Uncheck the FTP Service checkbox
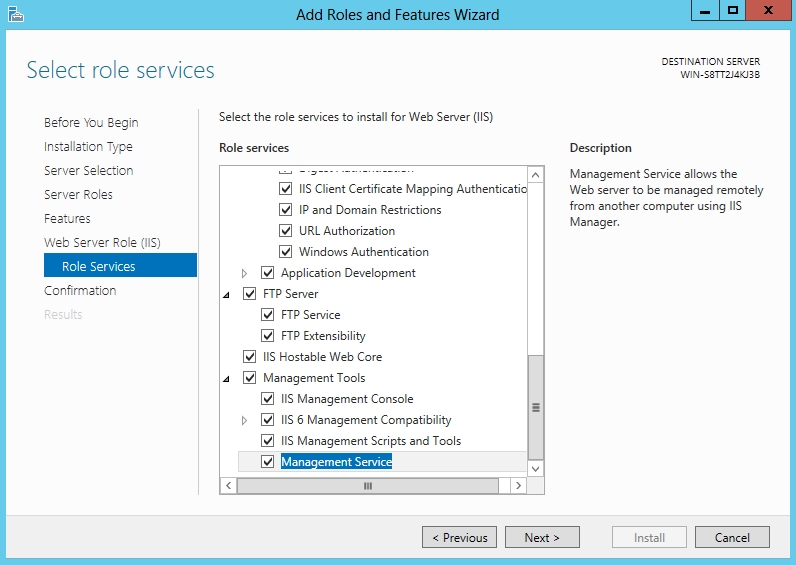Viewport: 796px width, 565px height. coord(268,315)
